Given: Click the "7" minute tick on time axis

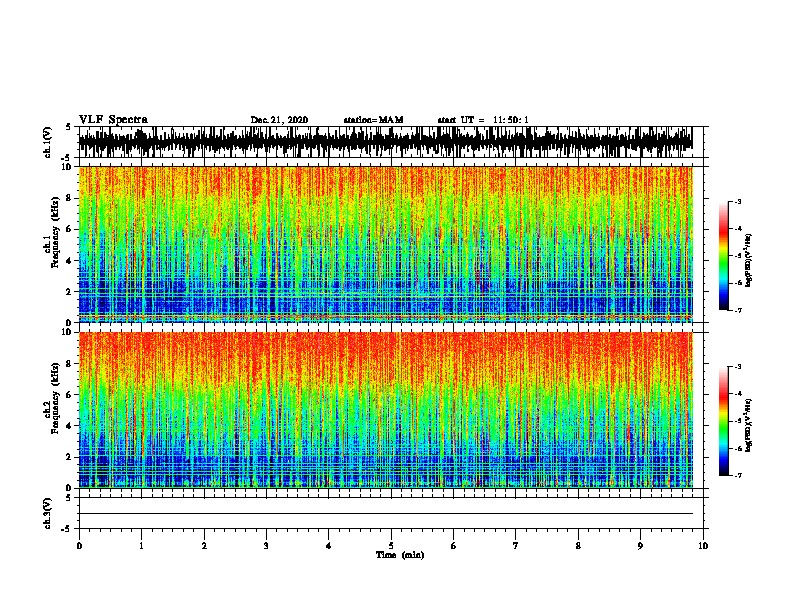Looking at the screenshot, I should [x=516, y=545].
